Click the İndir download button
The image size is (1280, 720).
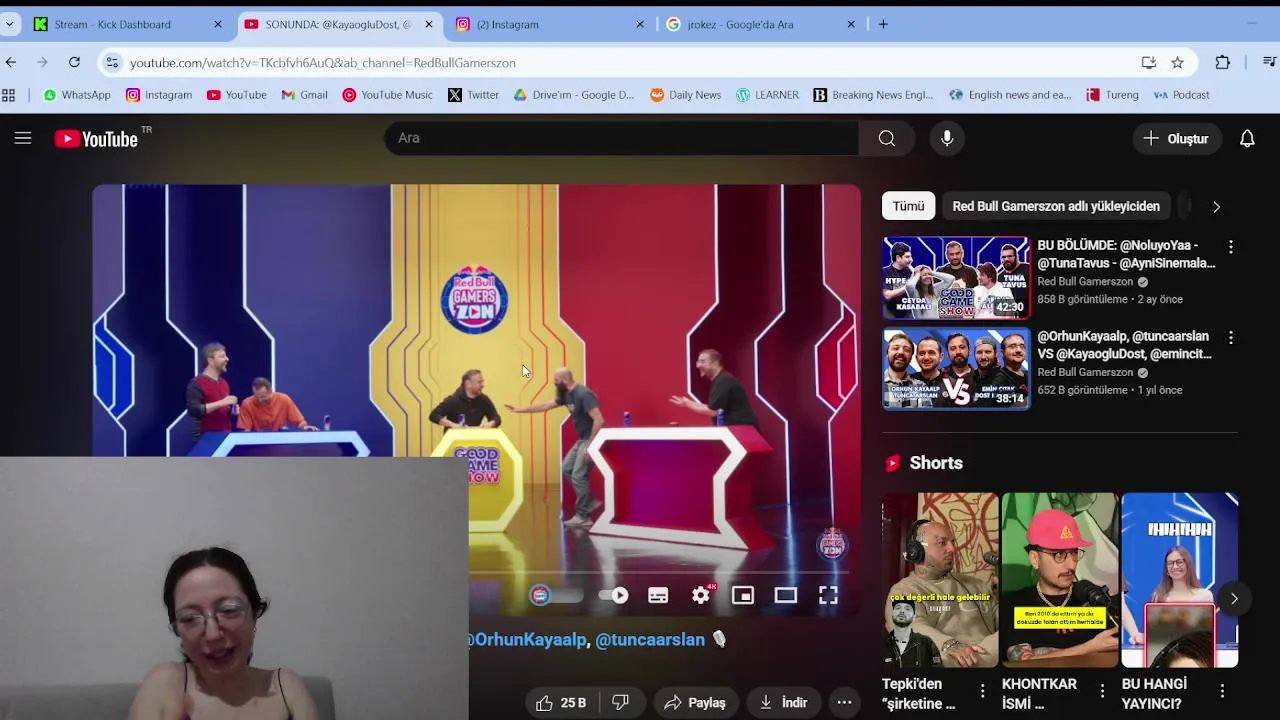(783, 702)
